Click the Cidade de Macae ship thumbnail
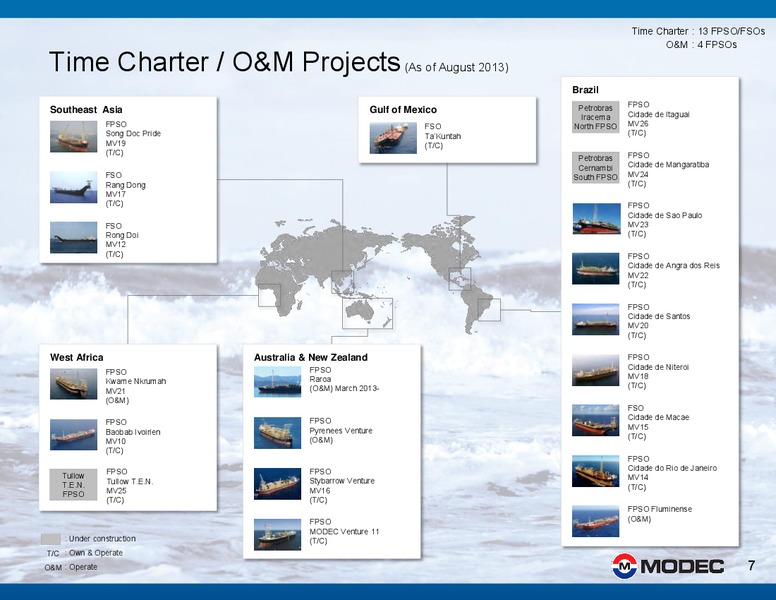Screen dimensions: 776x600 (595, 420)
